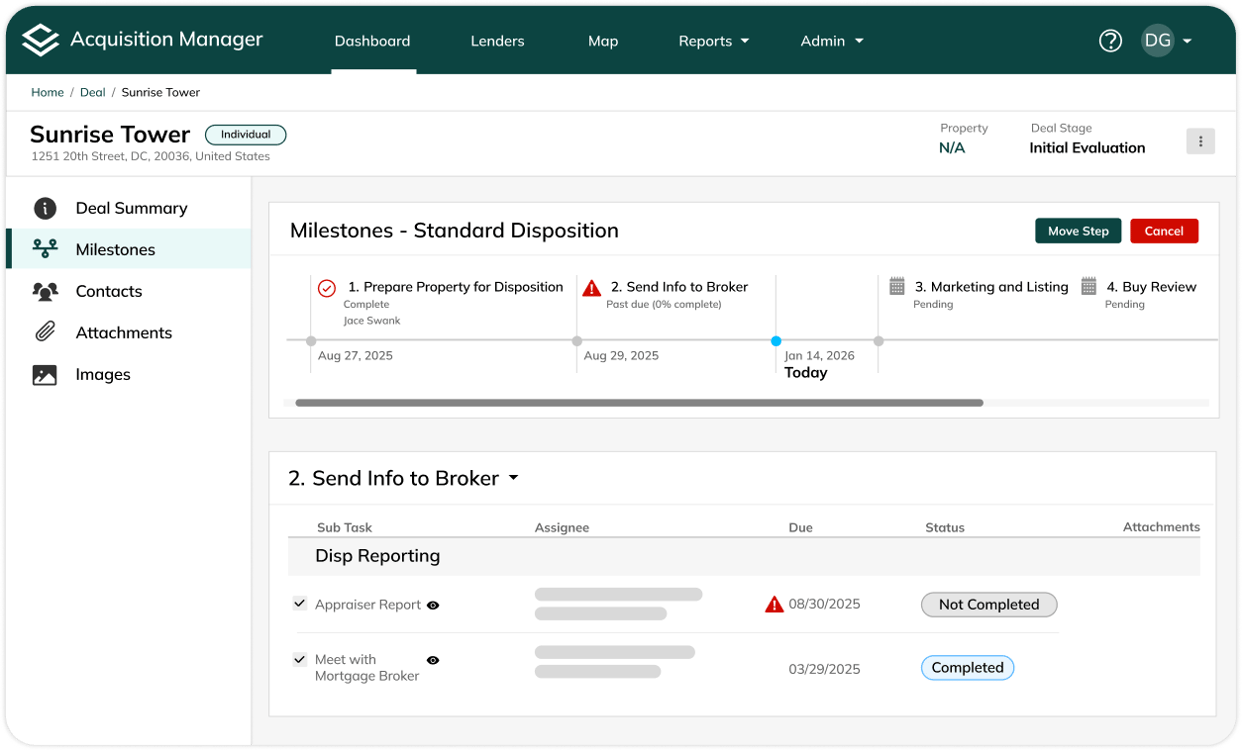Screen dimensions: 1242x751
Task: Click the DG user avatar
Action: coord(1158,41)
